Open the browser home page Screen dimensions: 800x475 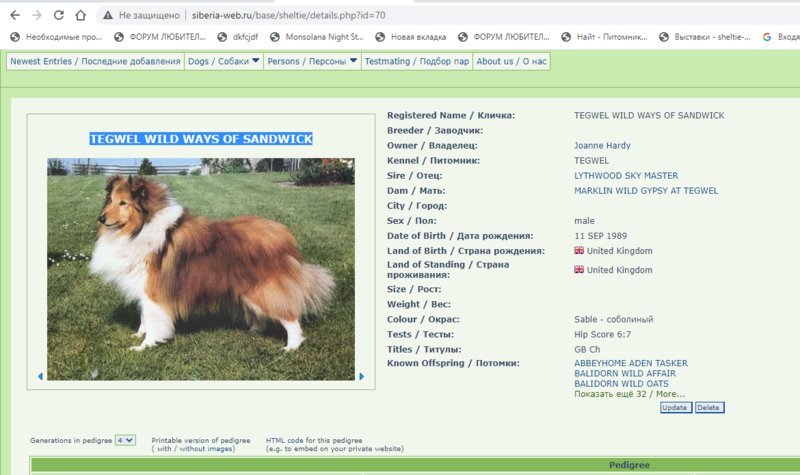(81, 15)
